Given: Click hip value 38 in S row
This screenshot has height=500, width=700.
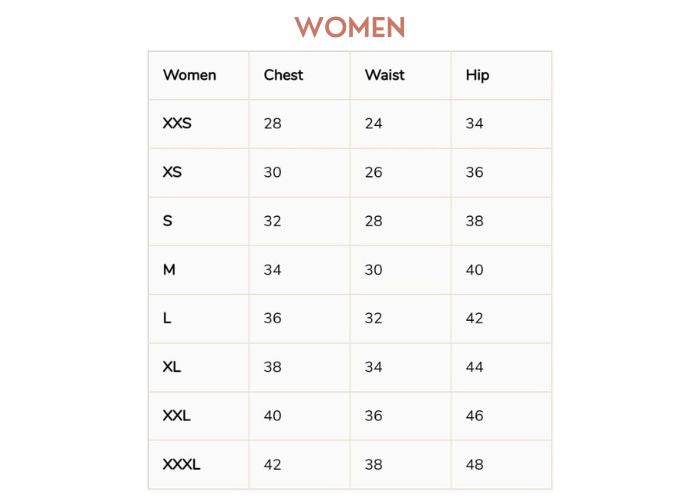Looking at the screenshot, I should pyautogui.click(x=474, y=221).
